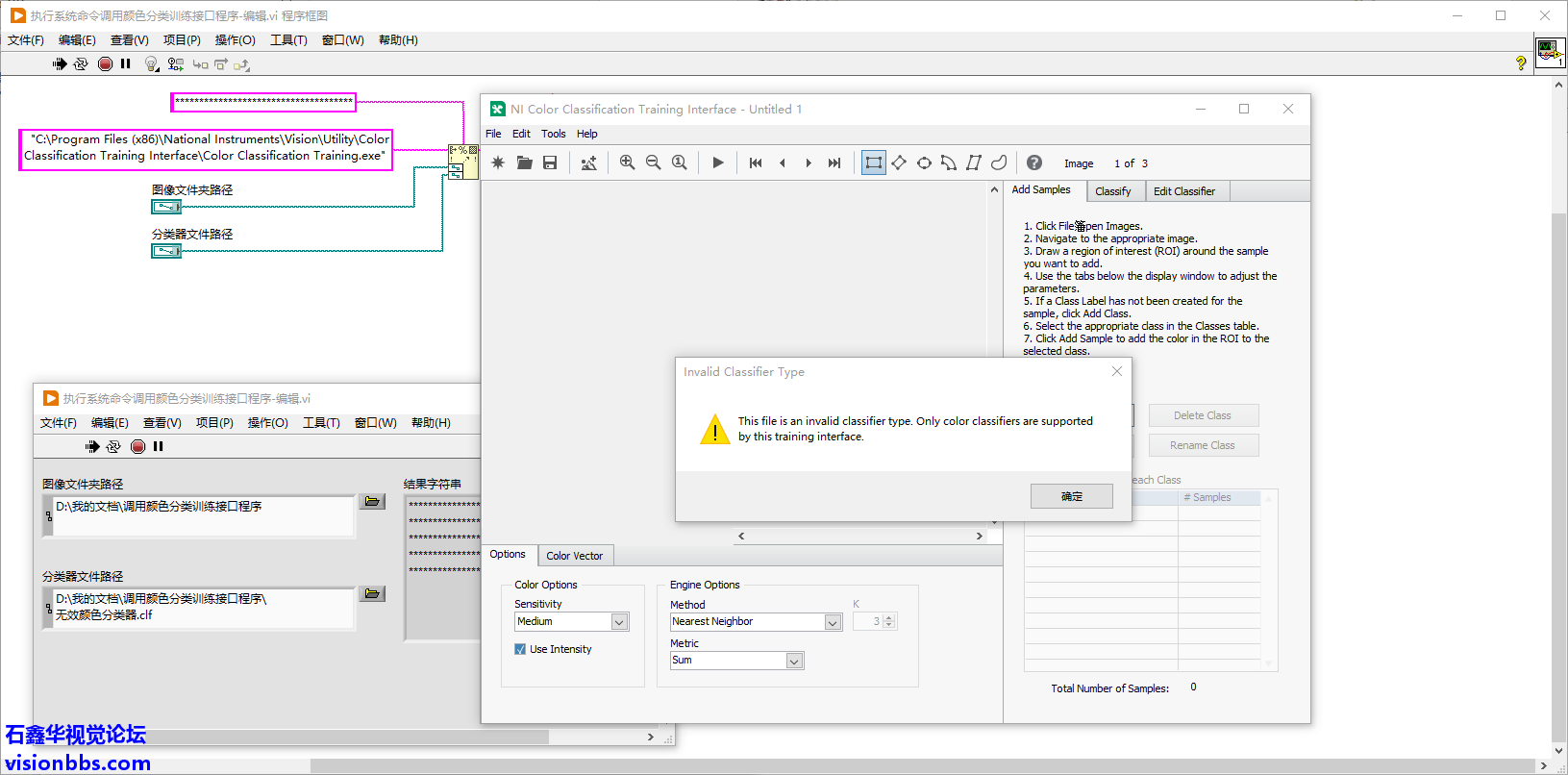Open File menu in NI Color Classification window

[x=493, y=134]
